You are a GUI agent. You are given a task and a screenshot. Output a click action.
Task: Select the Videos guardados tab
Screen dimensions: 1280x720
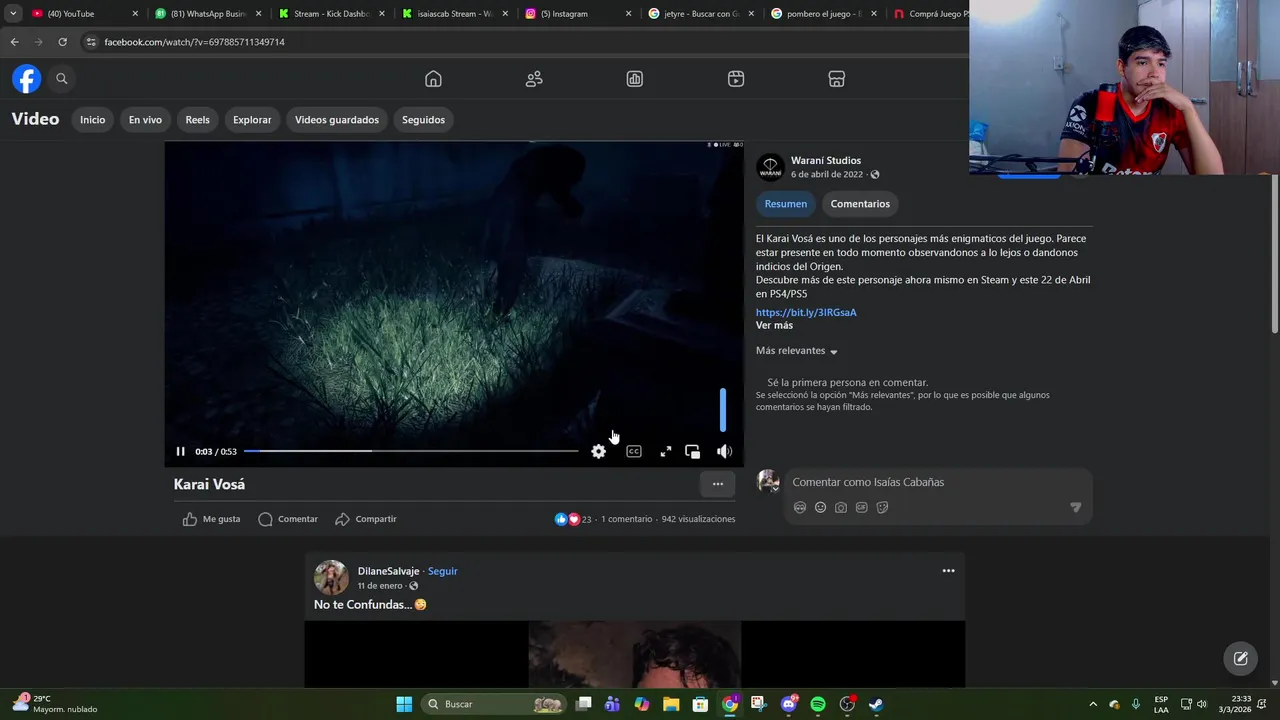click(337, 120)
